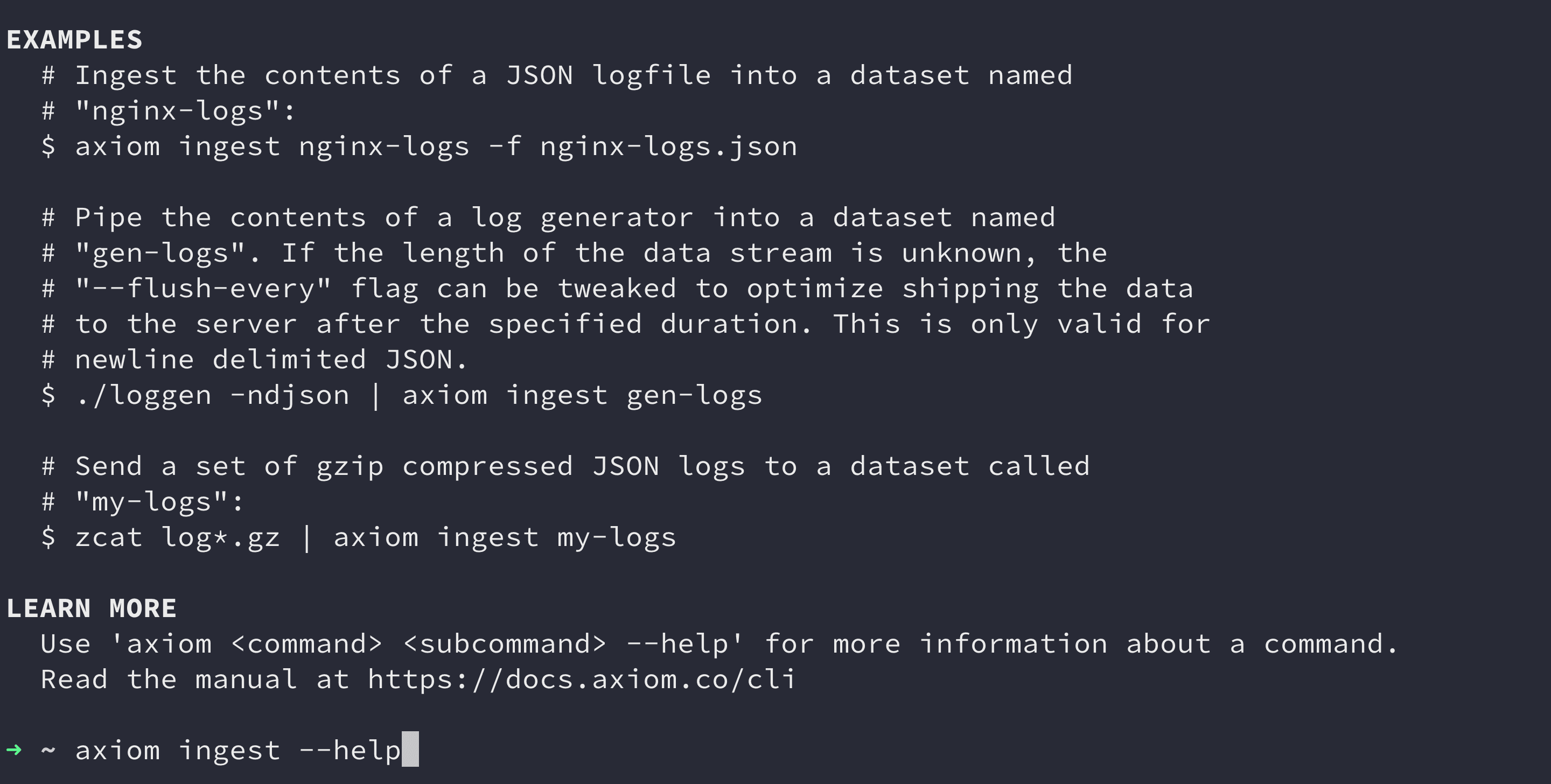The height and width of the screenshot is (784, 1551).
Task: Click the EXAMPLES section heading
Action: [74, 40]
